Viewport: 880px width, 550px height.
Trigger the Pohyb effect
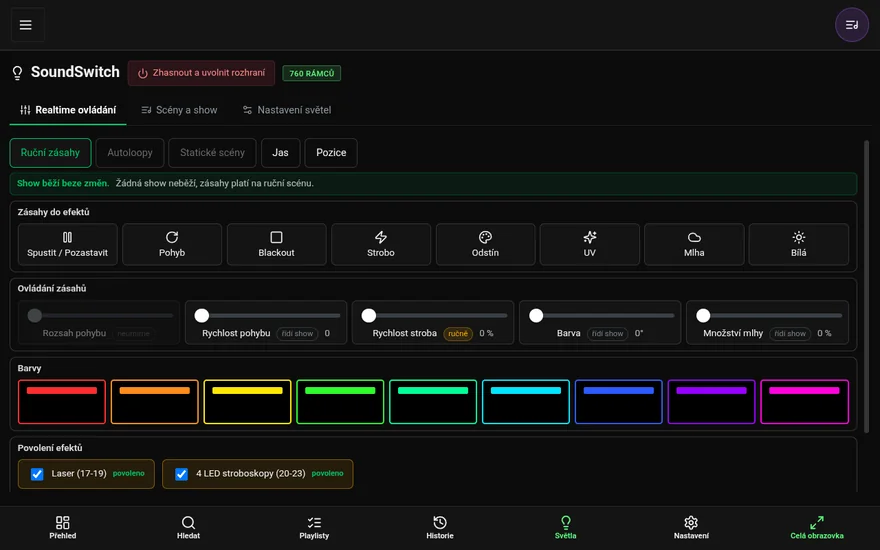pos(172,244)
